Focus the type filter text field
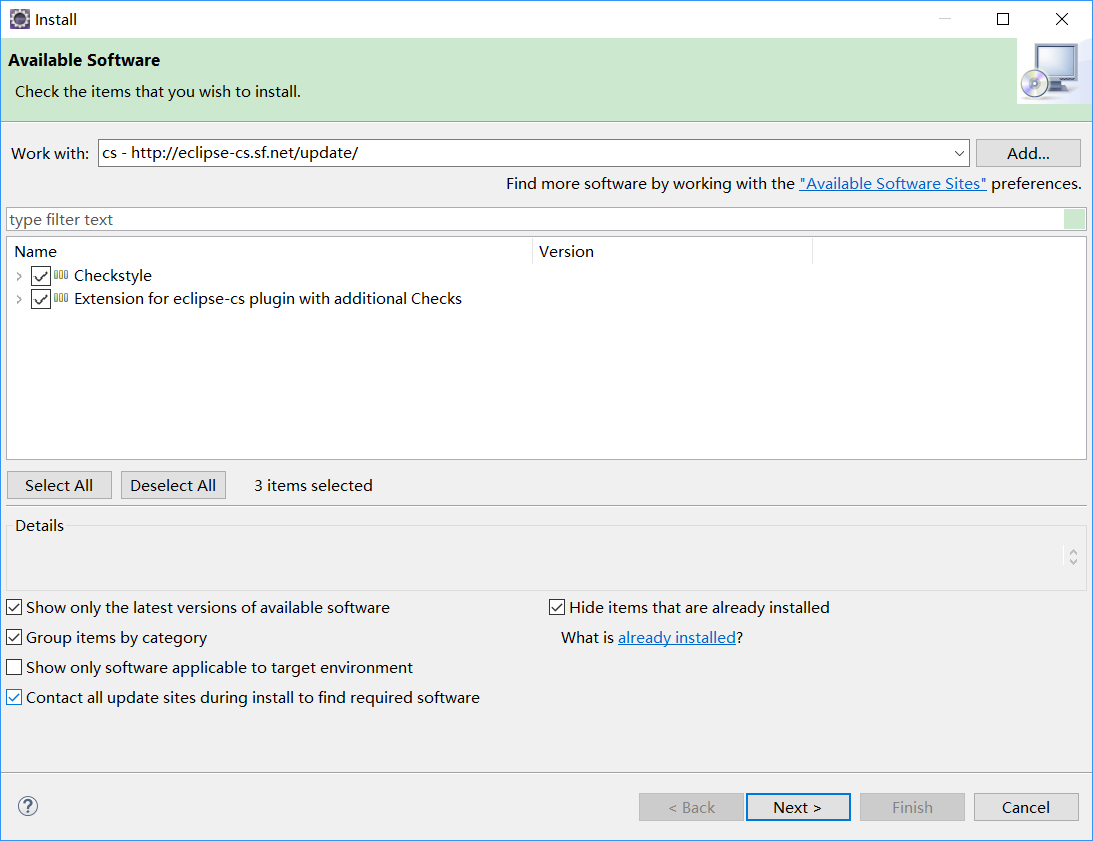The width and height of the screenshot is (1093, 841). [x=535, y=219]
